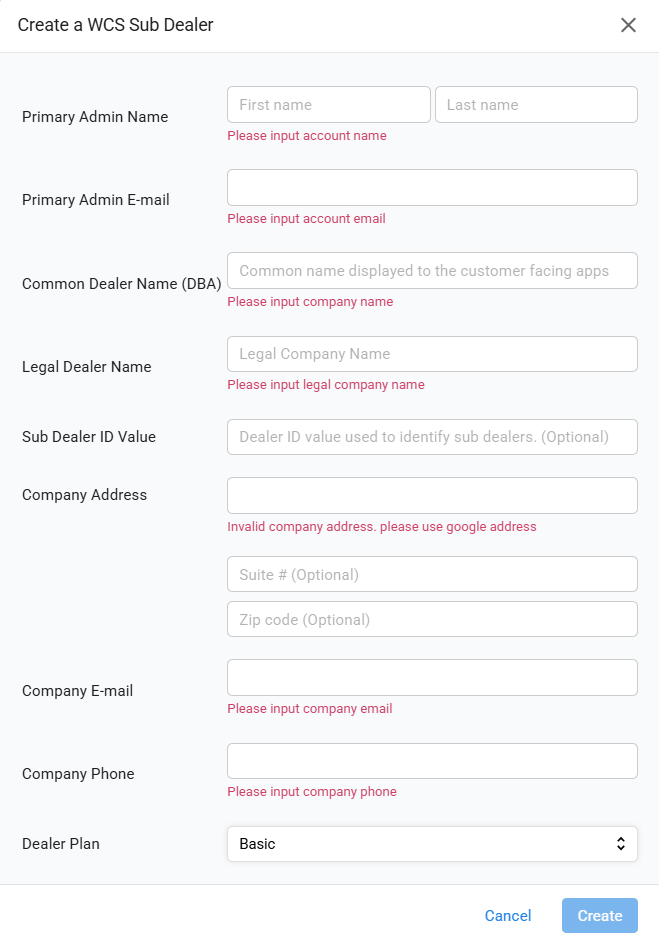Click the Primary Admin Name label

pyautogui.click(x=95, y=117)
